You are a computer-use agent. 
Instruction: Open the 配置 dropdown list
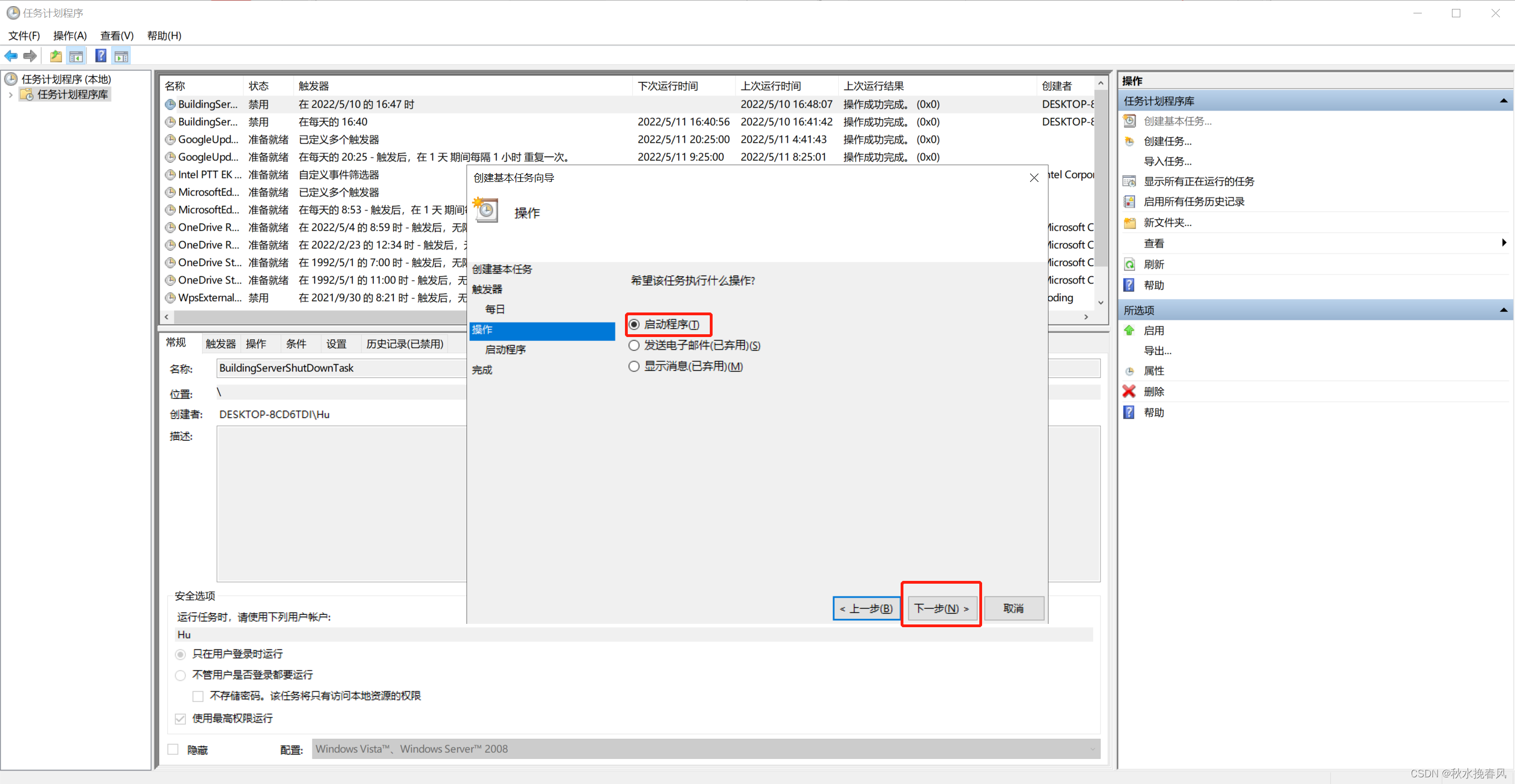(1092, 749)
